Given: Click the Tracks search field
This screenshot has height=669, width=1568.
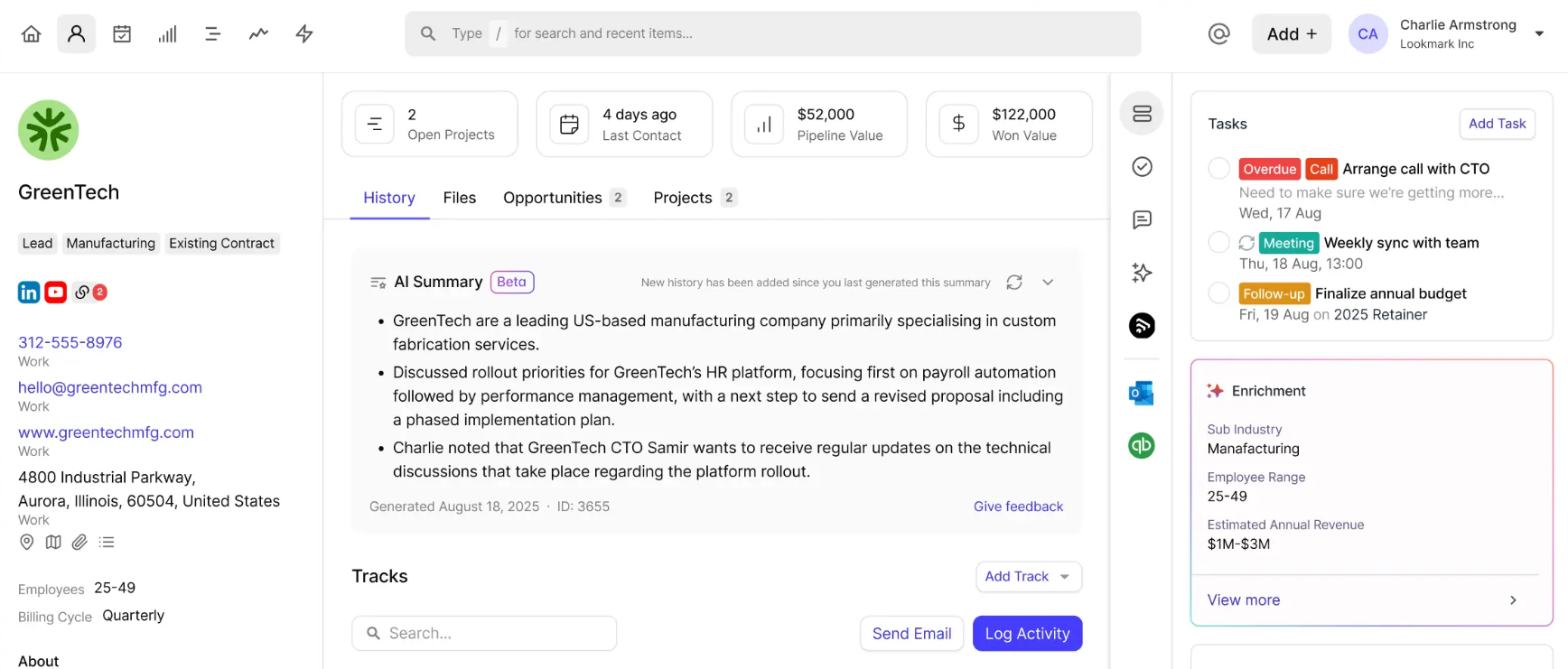Looking at the screenshot, I should pyautogui.click(x=484, y=634).
